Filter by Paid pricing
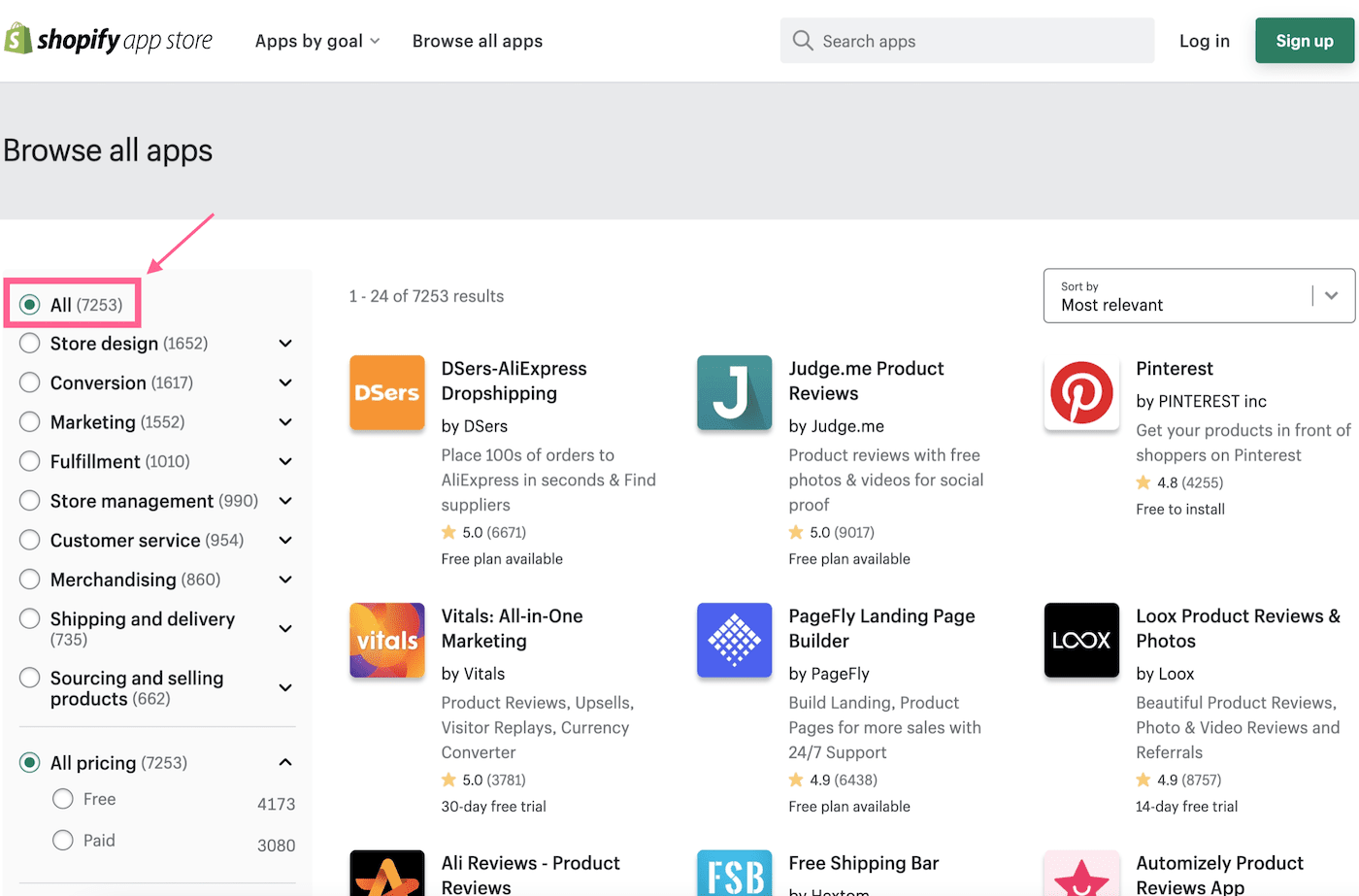 63,840
